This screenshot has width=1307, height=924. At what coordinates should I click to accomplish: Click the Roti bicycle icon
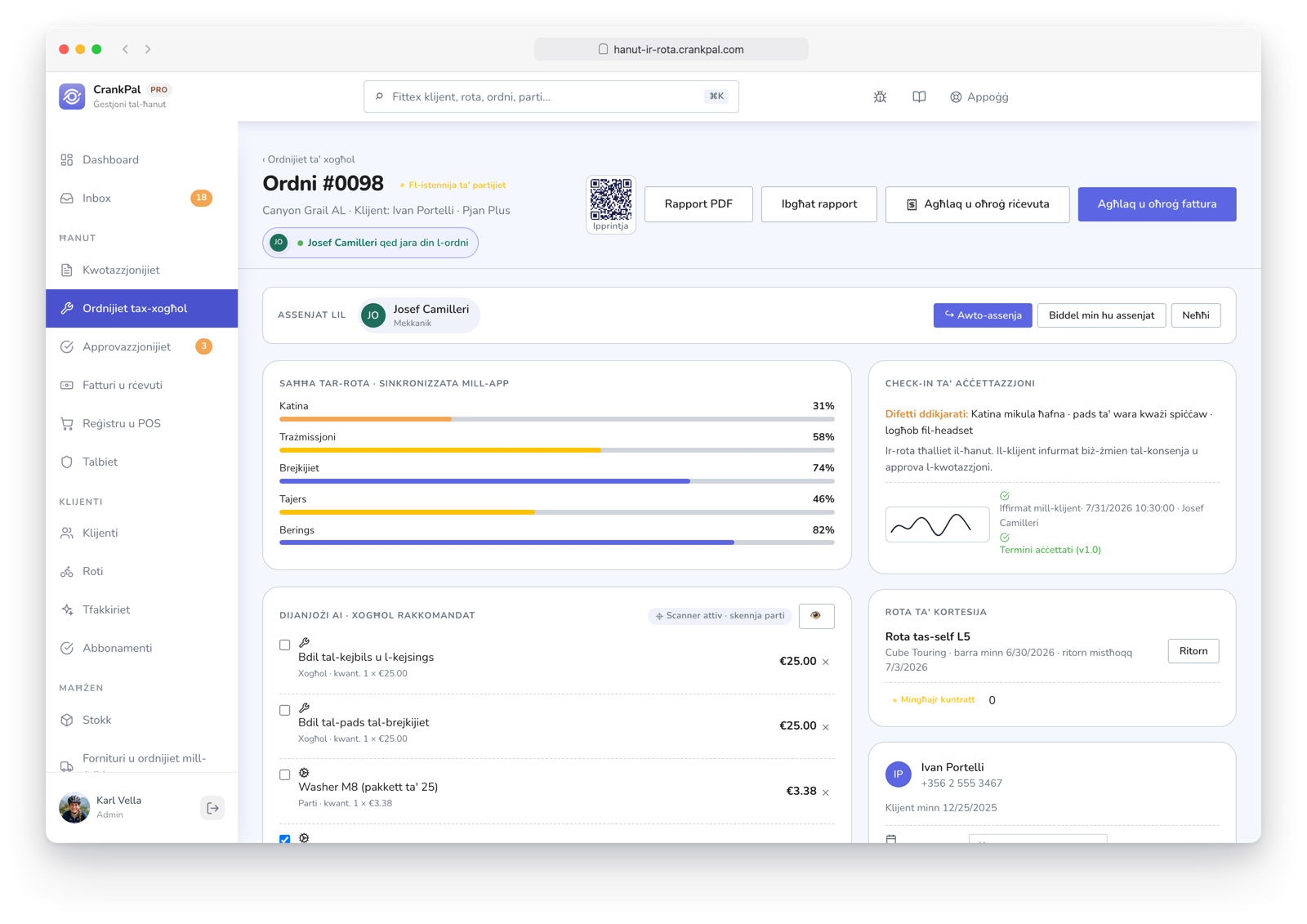pyautogui.click(x=67, y=571)
